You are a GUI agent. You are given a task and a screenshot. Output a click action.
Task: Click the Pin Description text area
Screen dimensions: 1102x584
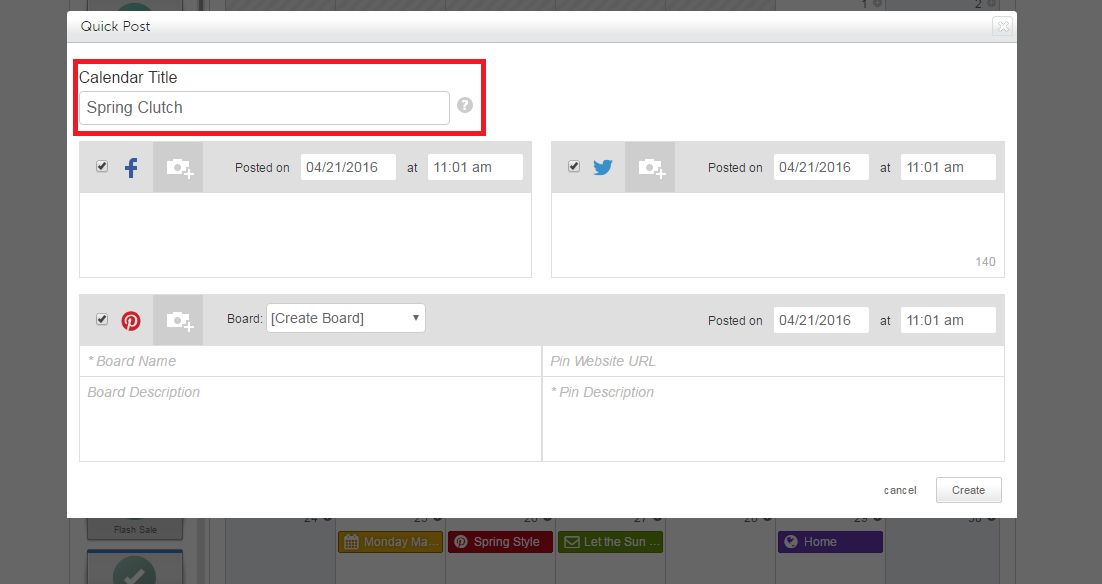773,420
